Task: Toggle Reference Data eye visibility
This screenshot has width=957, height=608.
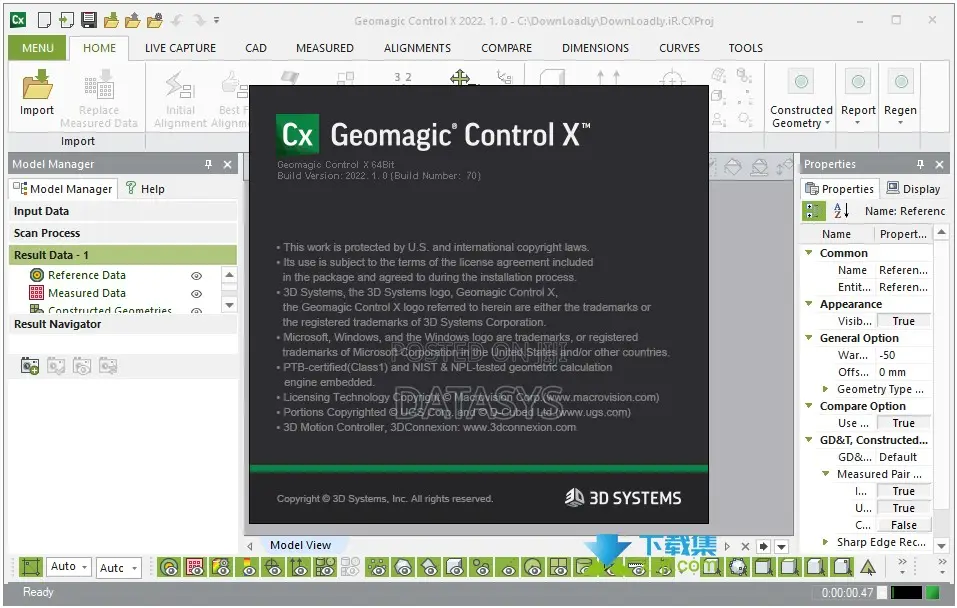Action: [196, 276]
